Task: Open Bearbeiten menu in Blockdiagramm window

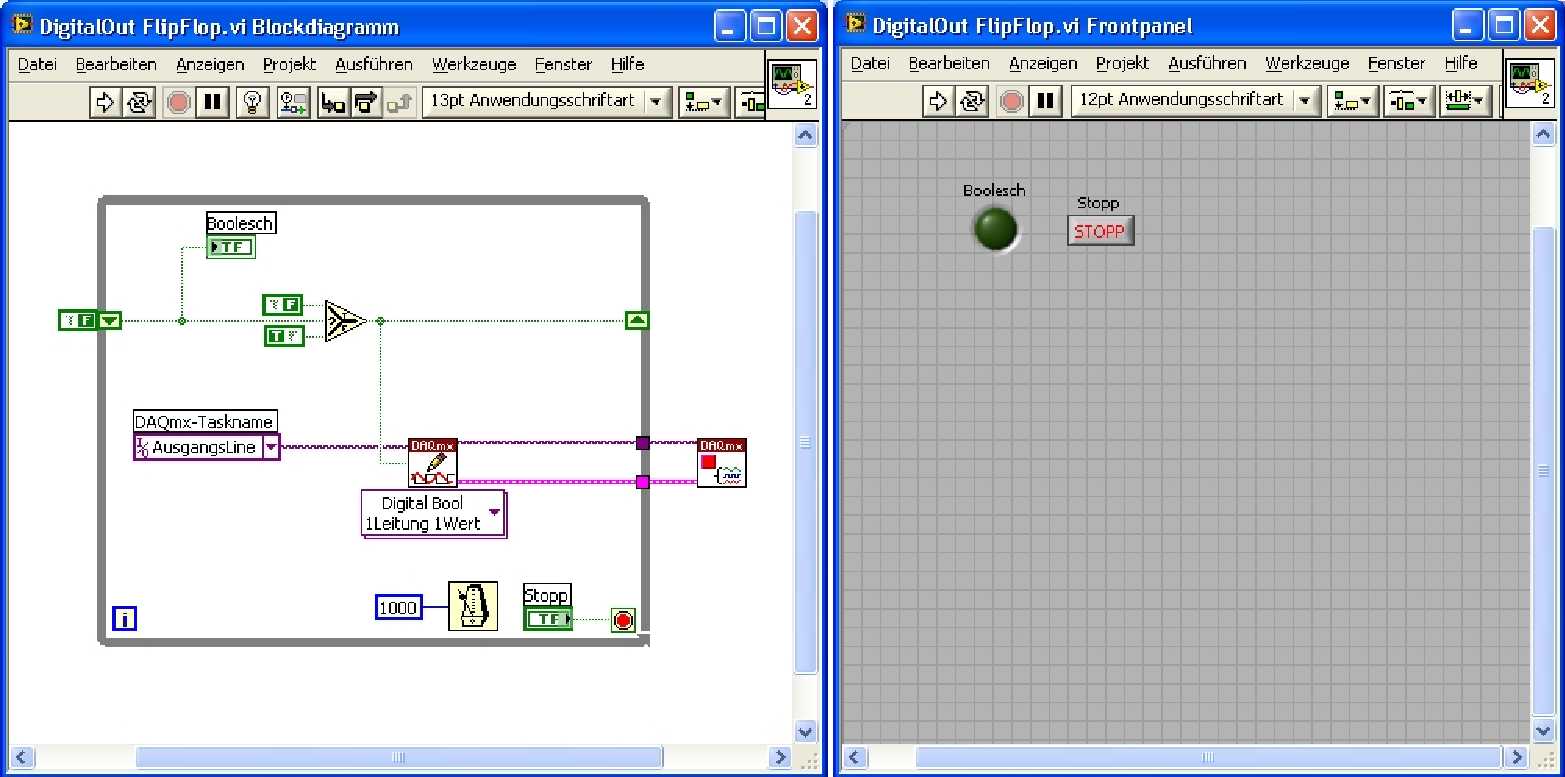Action: [x=116, y=64]
